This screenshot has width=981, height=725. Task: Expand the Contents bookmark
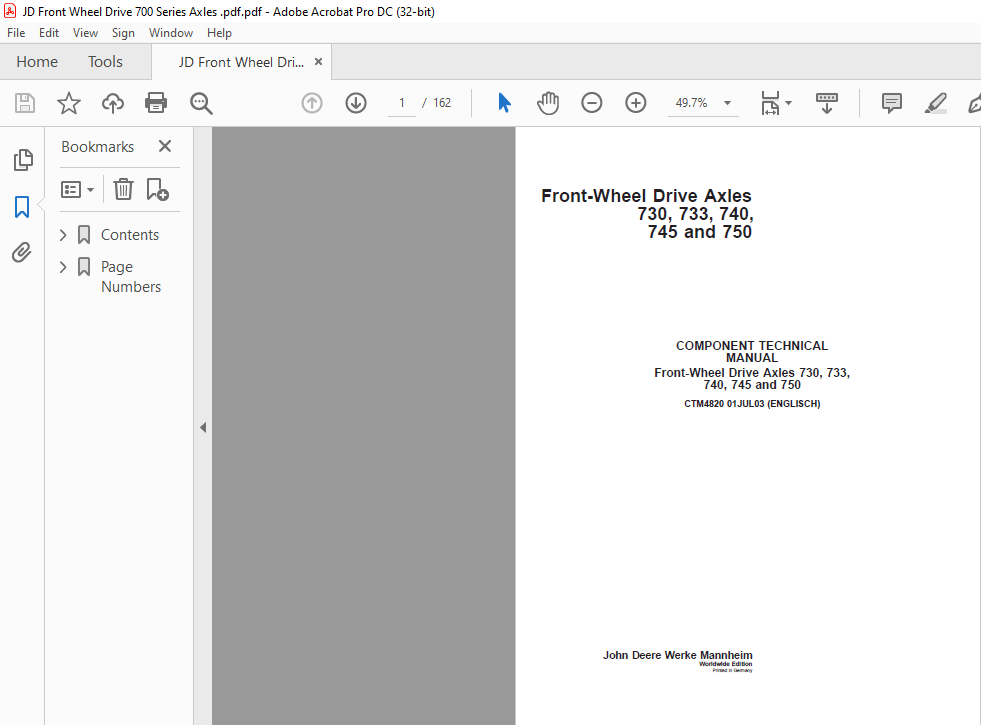pos(63,235)
